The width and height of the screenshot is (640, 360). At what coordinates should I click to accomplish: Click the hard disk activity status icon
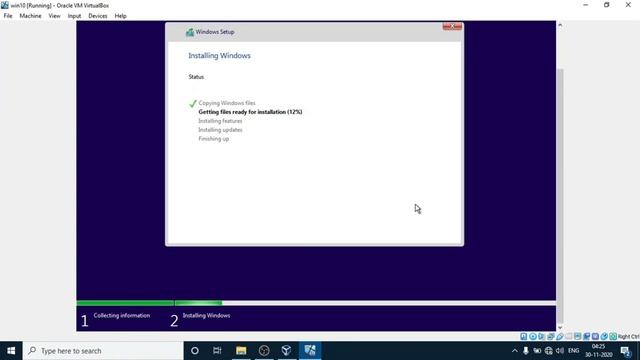[523, 336]
